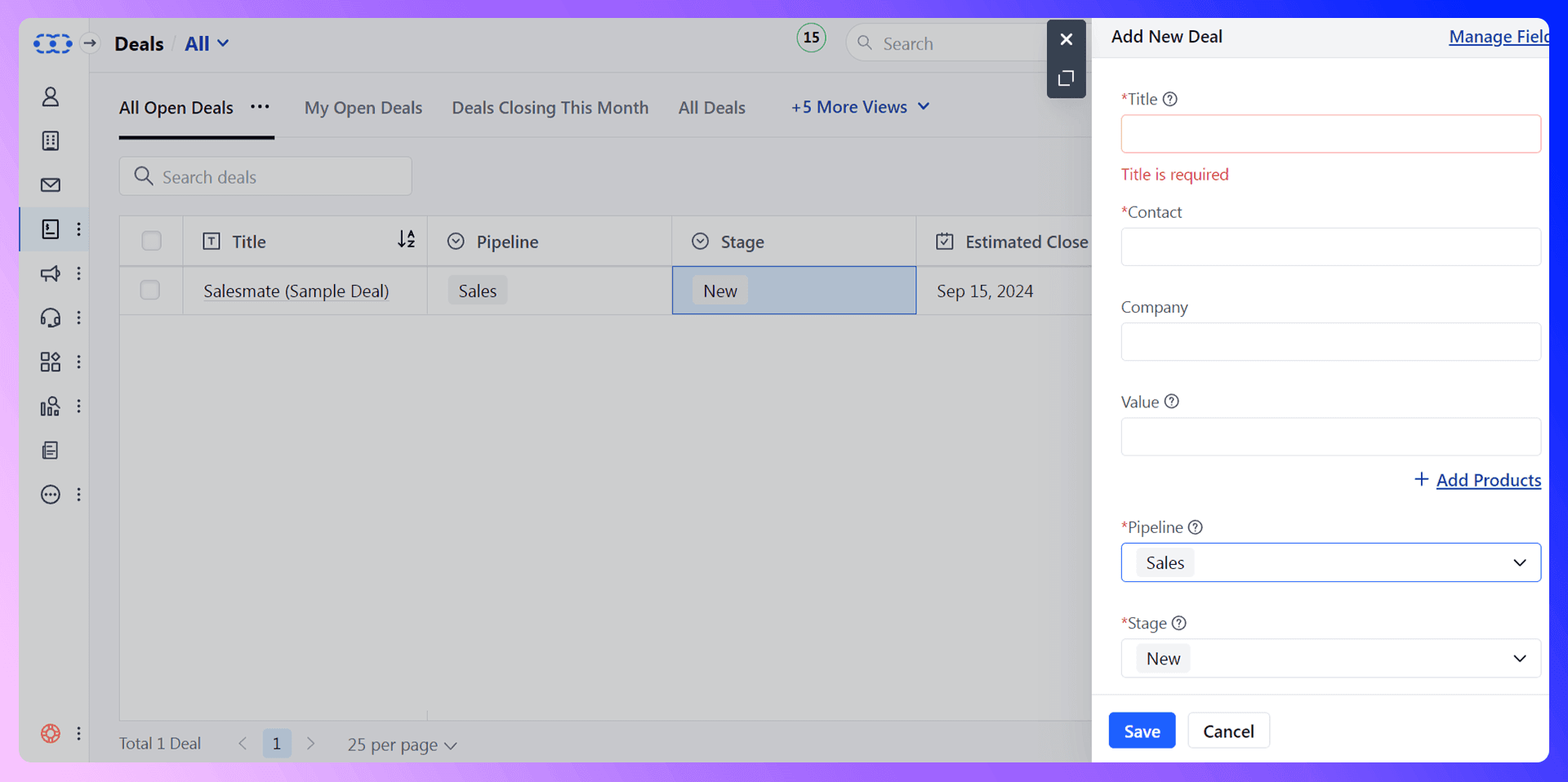1568x782 pixels.
Task: Open options dots next to Deals icon
Action: (78, 229)
